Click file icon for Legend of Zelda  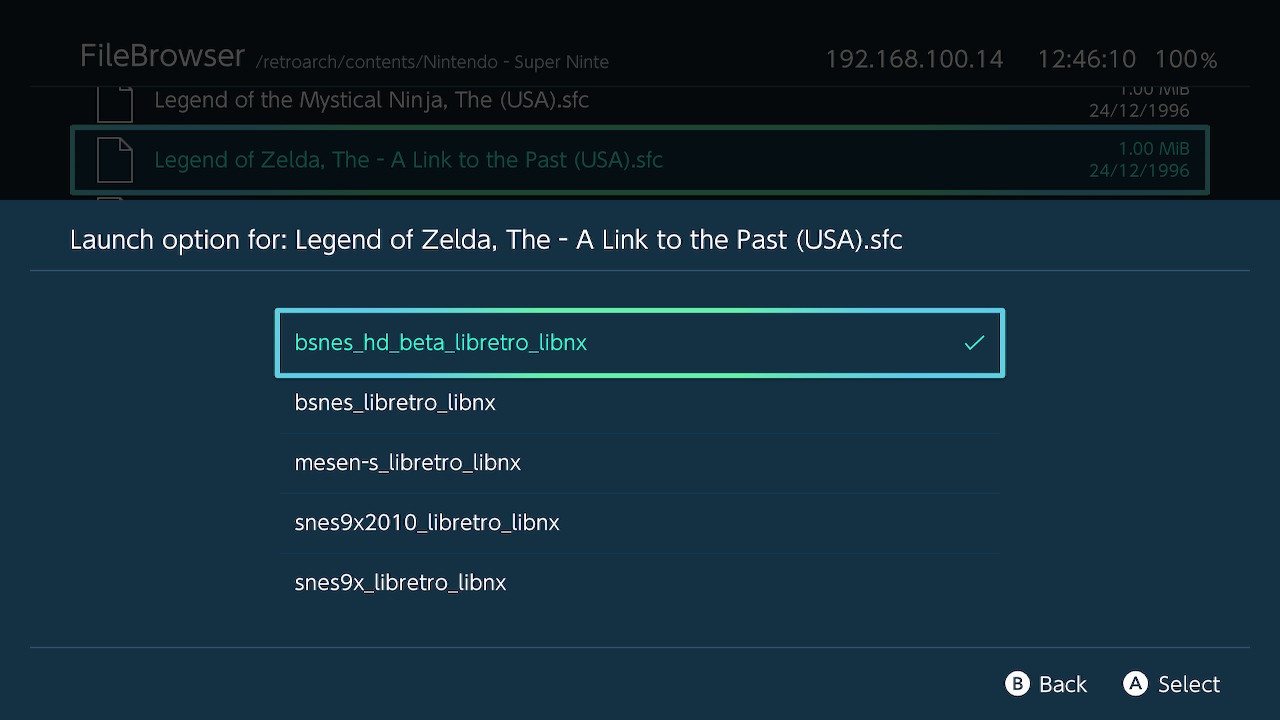pyautogui.click(x=115, y=160)
